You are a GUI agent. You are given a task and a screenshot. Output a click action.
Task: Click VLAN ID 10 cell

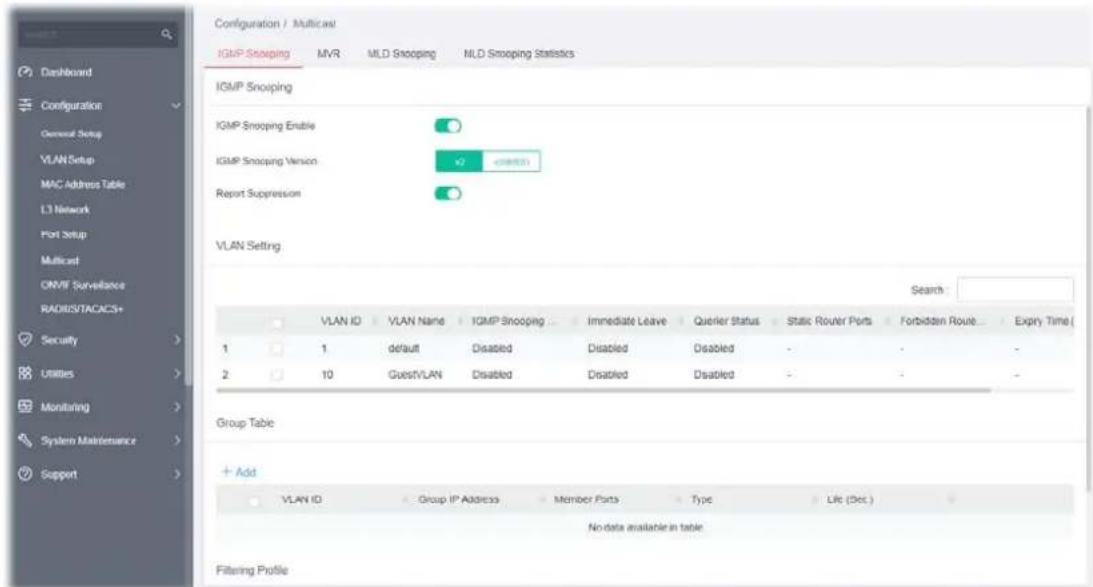(x=327, y=375)
